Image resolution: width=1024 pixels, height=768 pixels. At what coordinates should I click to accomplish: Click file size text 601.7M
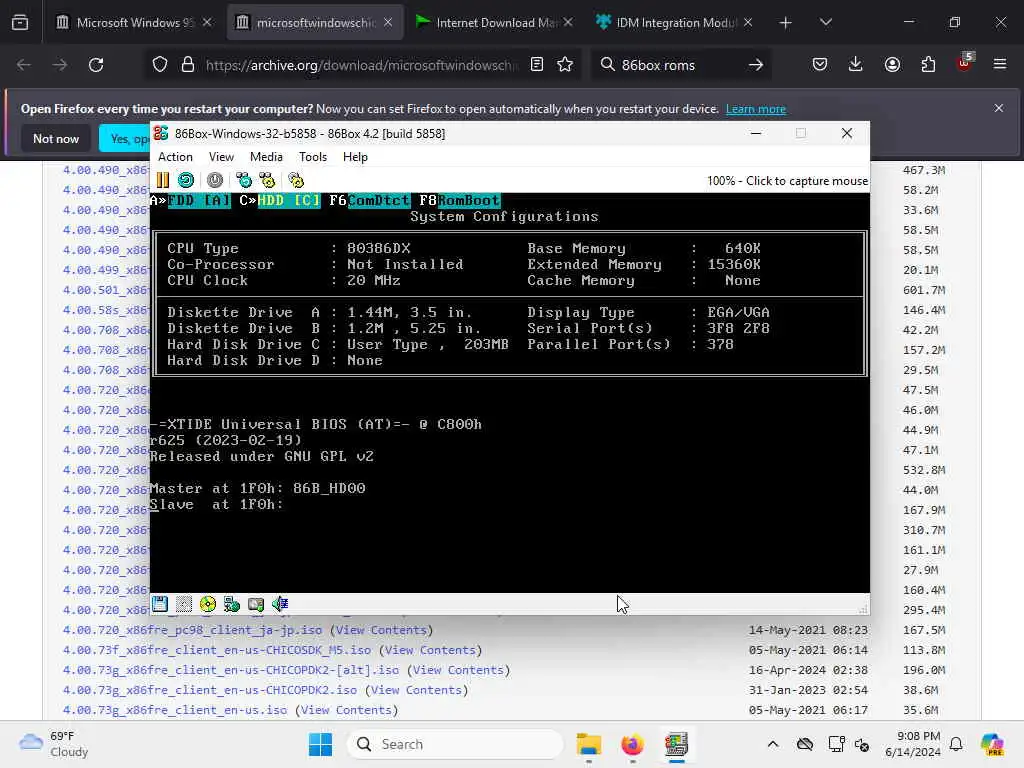(923, 290)
